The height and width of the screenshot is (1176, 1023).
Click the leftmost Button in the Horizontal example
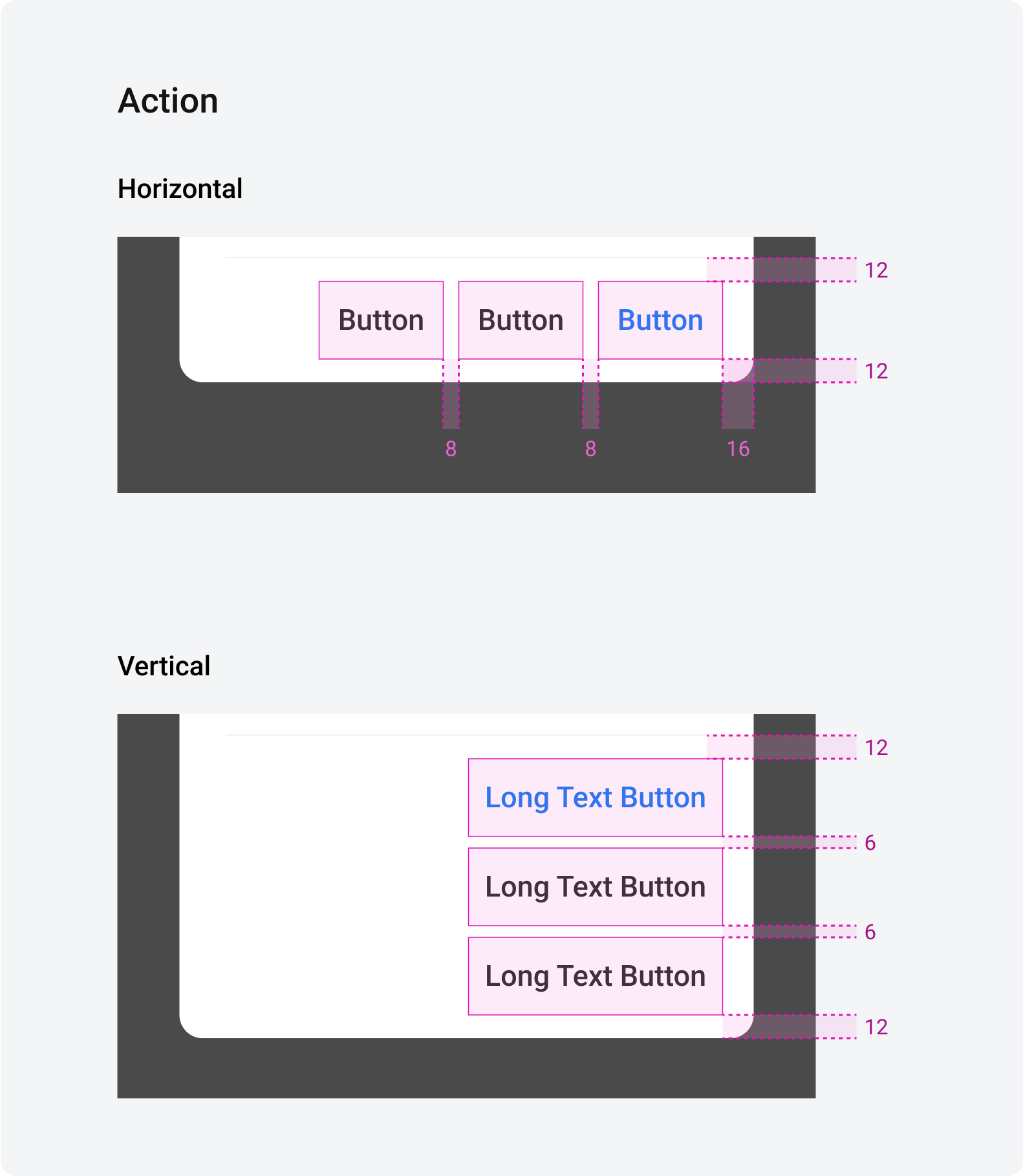(x=381, y=320)
